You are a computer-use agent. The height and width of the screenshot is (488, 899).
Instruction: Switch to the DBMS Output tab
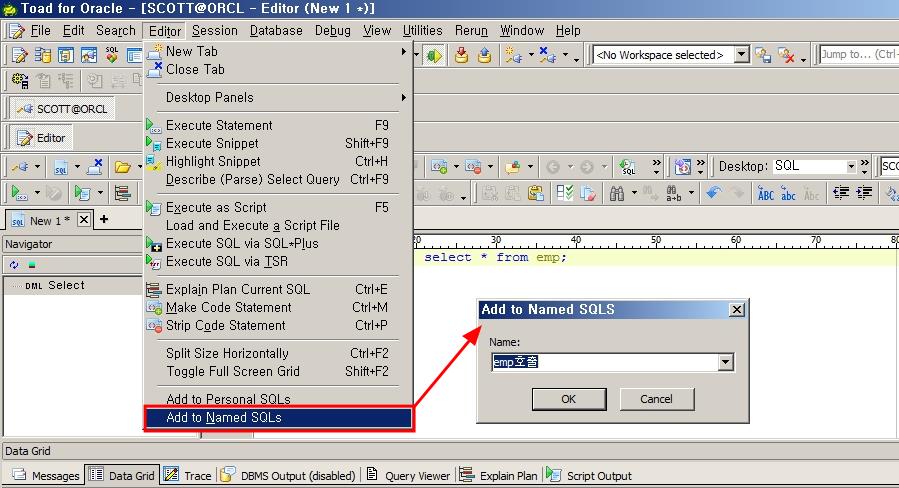point(288,476)
